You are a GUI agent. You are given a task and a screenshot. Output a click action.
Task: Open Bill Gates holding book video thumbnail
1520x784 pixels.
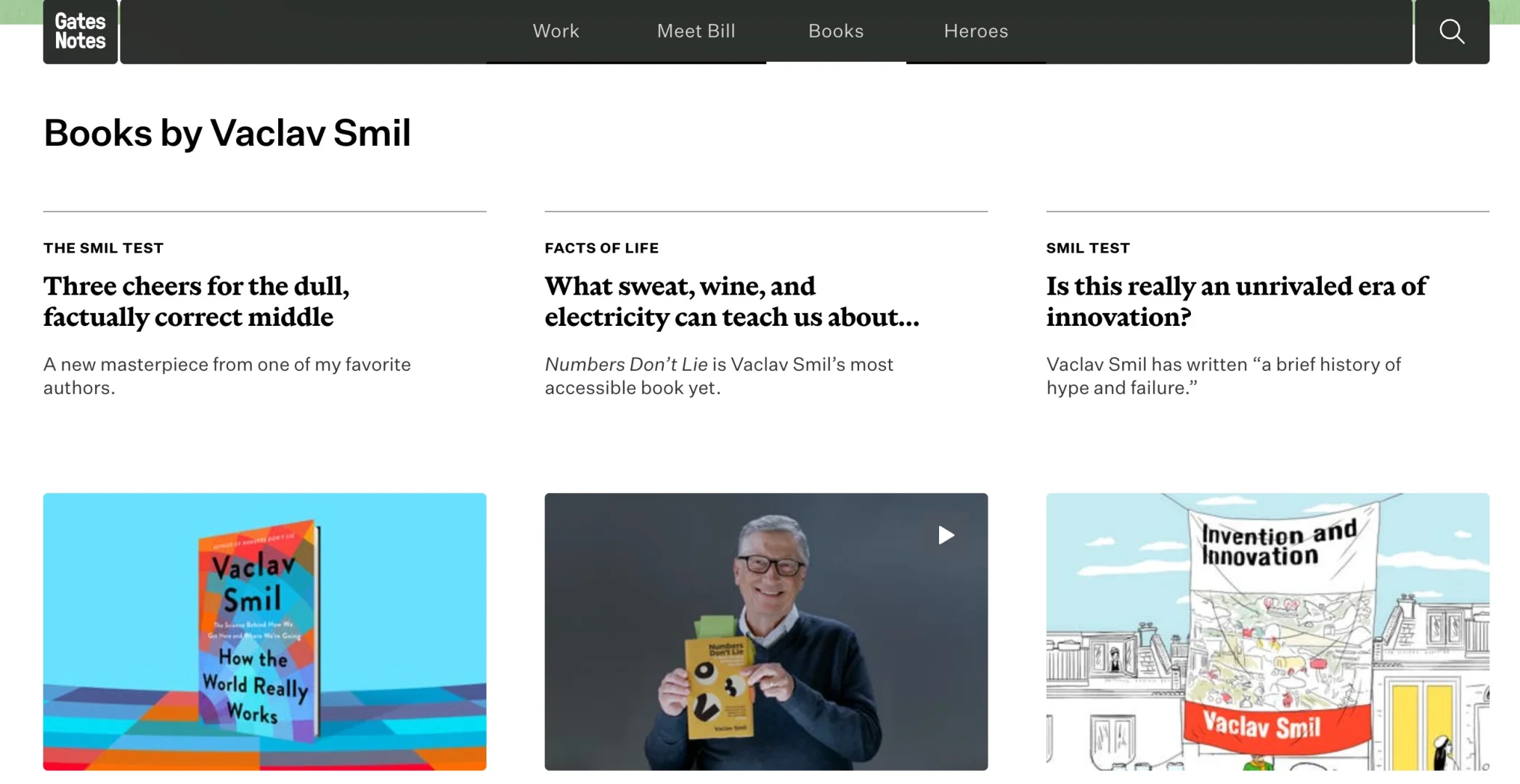point(765,632)
